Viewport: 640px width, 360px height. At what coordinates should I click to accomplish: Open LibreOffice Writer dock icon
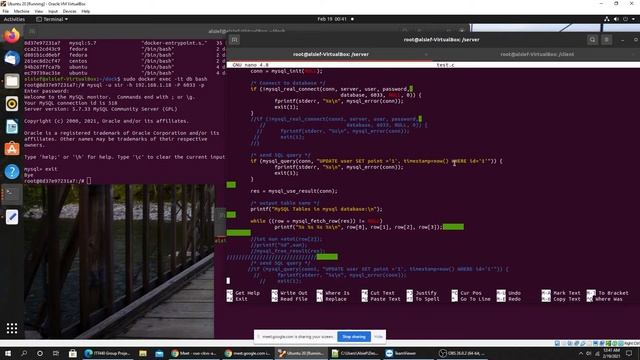pos(11,127)
